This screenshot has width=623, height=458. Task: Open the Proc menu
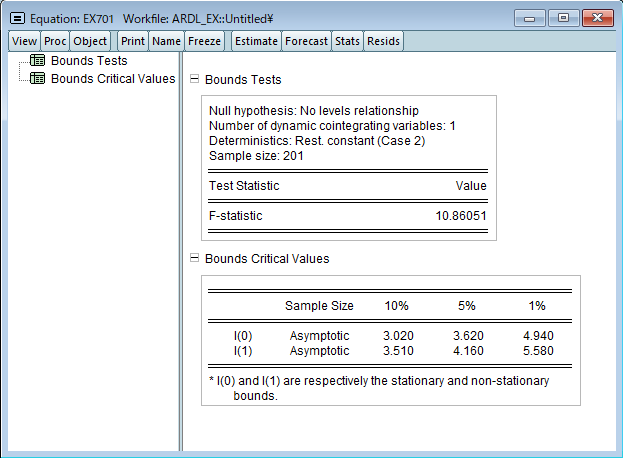(55, 41)
